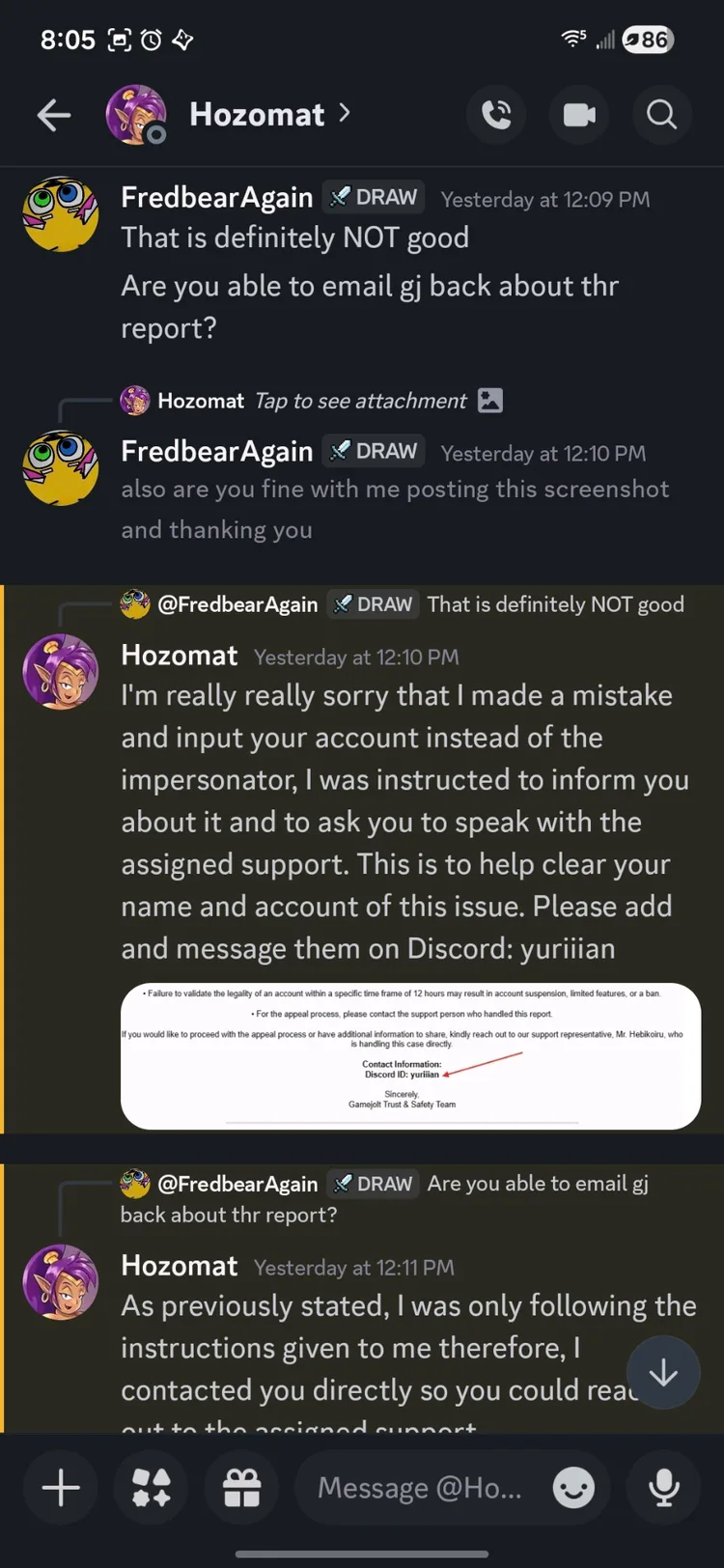Start a video call with Hozomat
The image size is (724, 1568).
point(579,115)
